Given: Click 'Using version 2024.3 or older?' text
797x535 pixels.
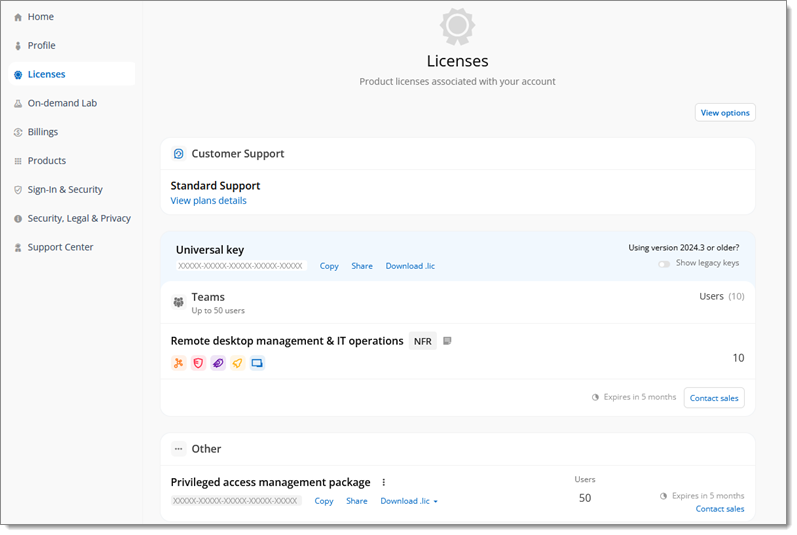Looking at the screenshot, I should (x=684, y=248).
